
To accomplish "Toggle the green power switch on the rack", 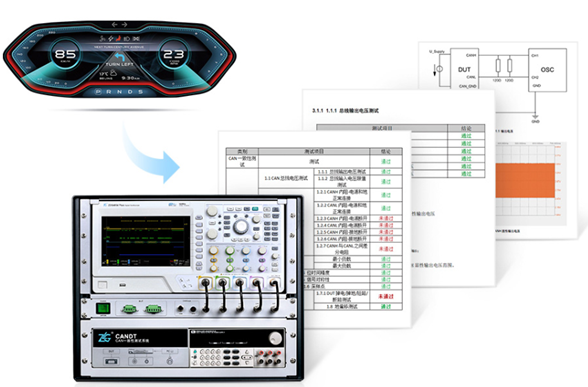I will click(103, 308).
